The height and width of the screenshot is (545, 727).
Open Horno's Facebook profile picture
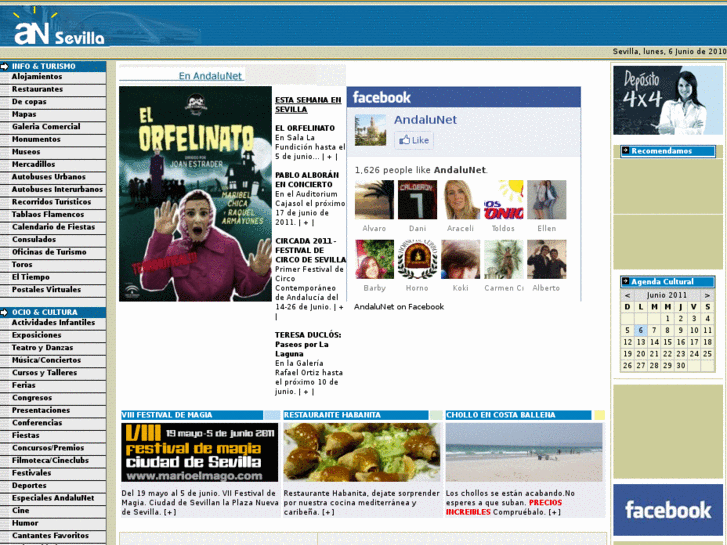pyautogui.click(x=417, y=259)
